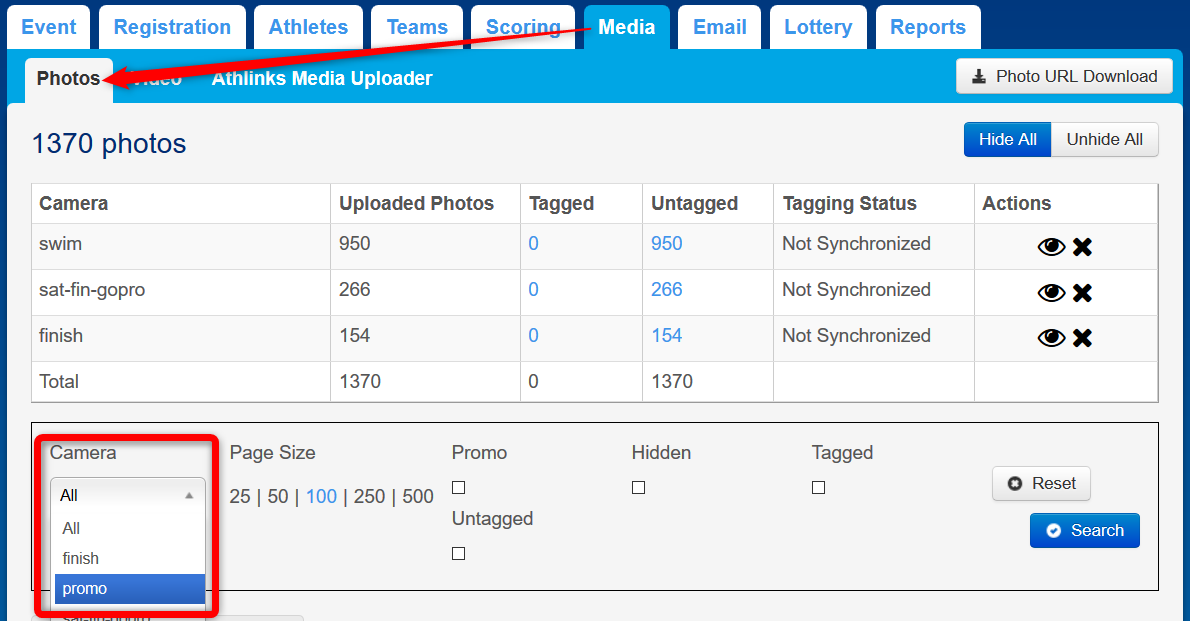Delete the swim camera with X icon
Image resolution: width=1190 pixels, height=621 pixels.
click(1082, 247)
